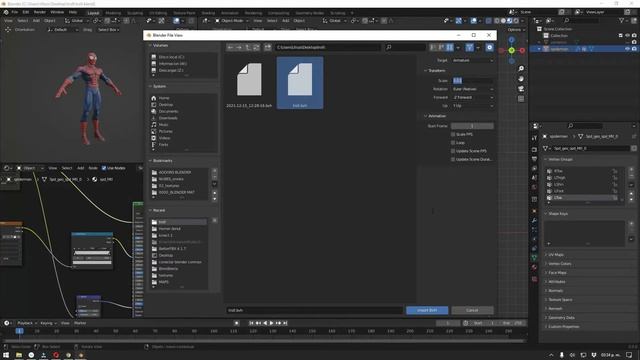The image size is (640, 360).
Task: Adjust the Start Frame field
Action: 473,126
